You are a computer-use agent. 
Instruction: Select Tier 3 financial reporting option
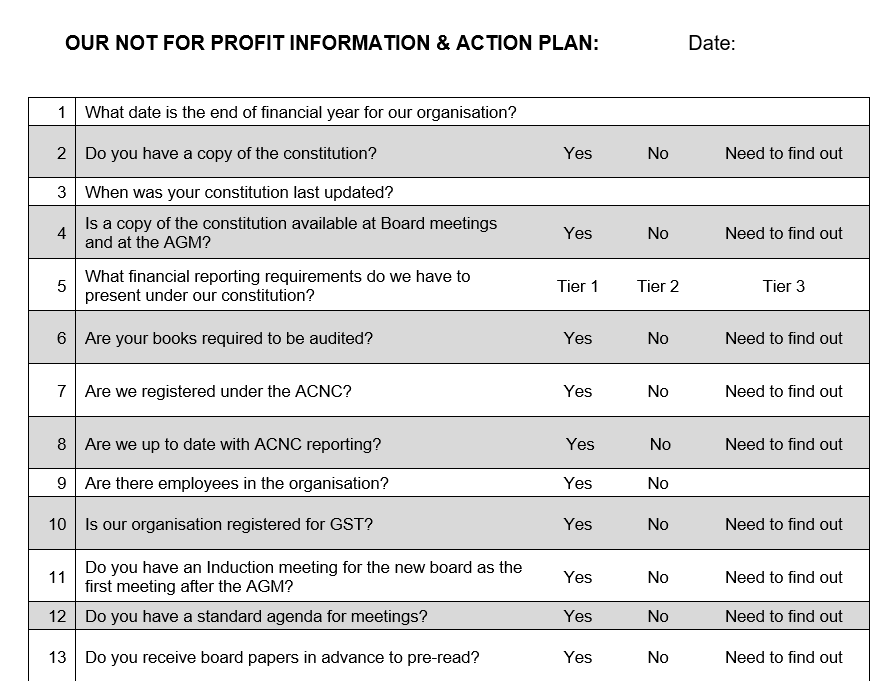coord(783,286)
